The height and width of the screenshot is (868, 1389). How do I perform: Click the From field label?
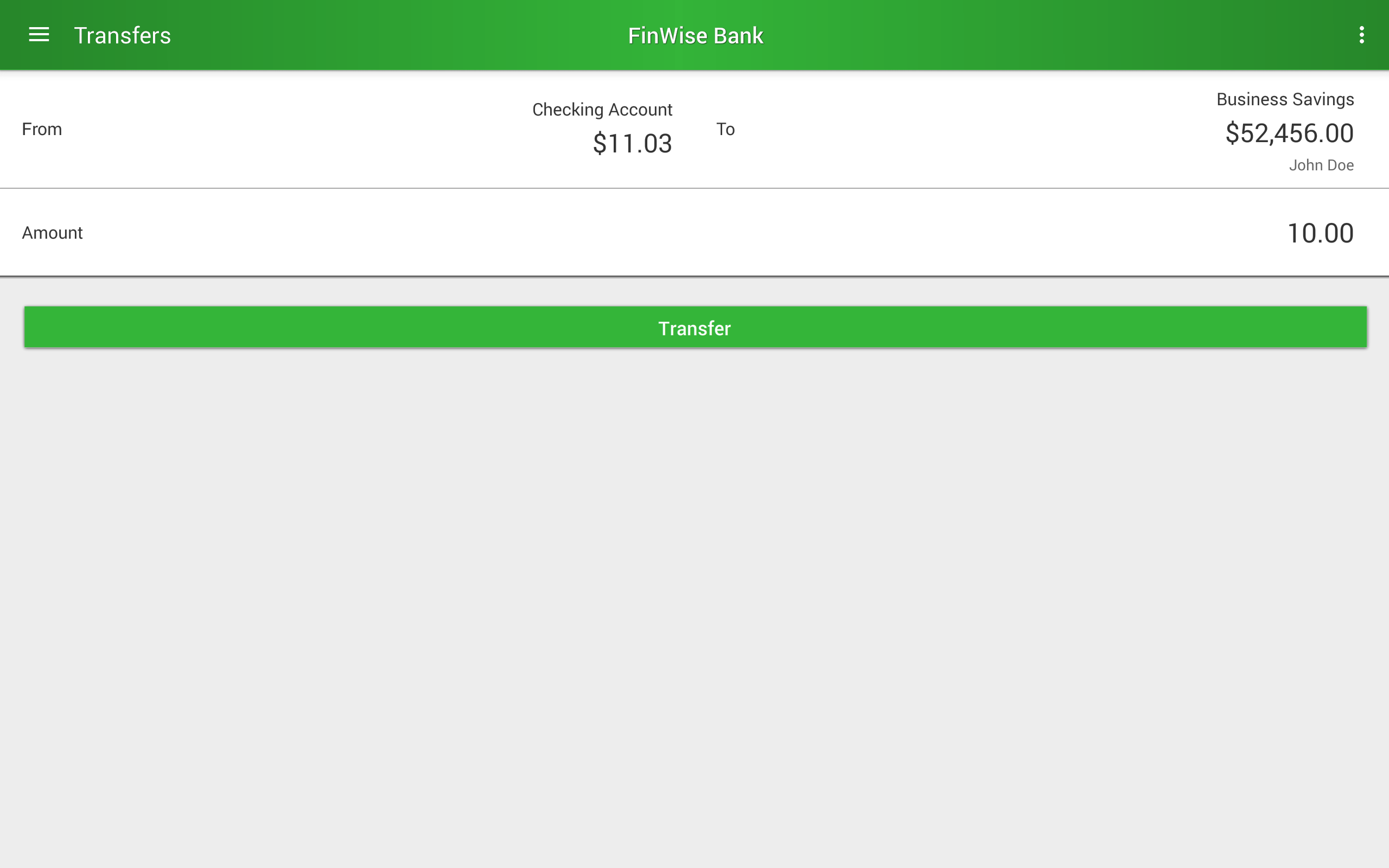pyautogui.click(x=42, y=129)
